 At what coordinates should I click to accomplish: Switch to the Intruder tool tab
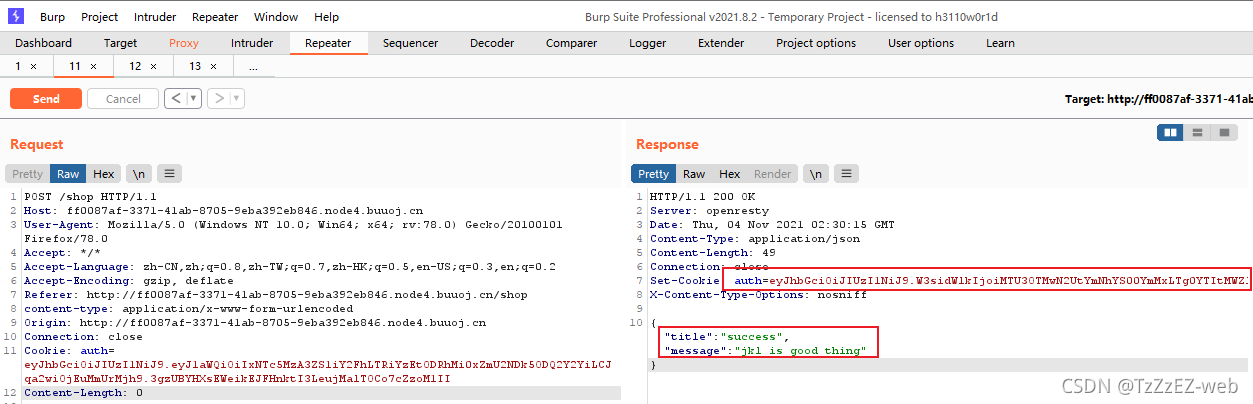point(252,43)
